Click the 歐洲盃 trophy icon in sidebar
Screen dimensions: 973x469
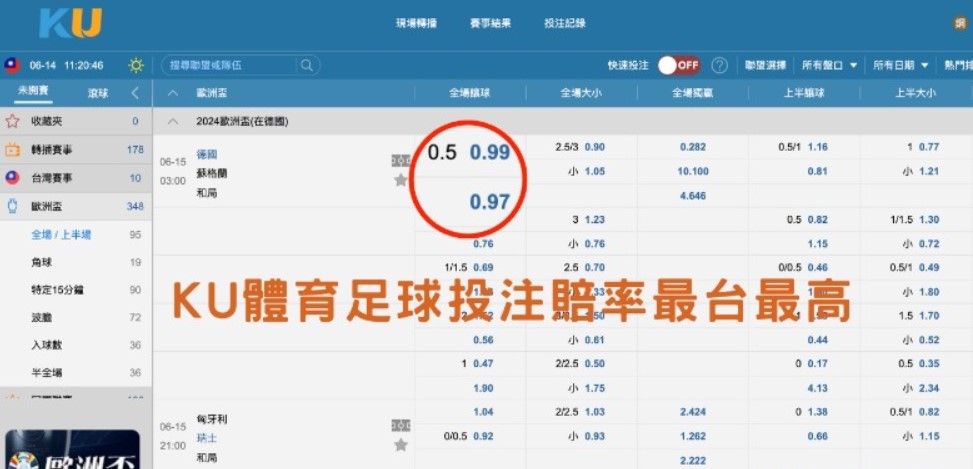coord(12,207)
